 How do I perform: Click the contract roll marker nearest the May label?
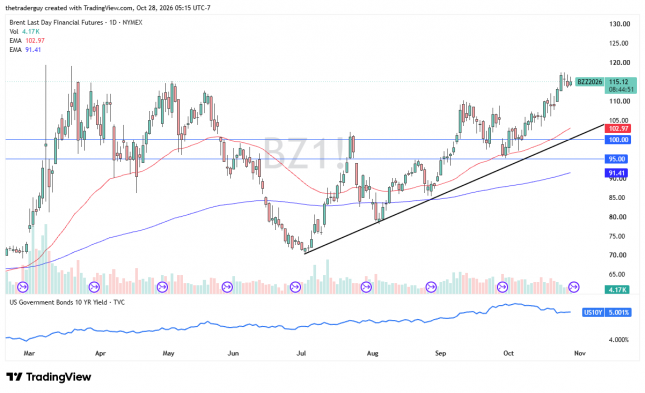click(162, 287)
